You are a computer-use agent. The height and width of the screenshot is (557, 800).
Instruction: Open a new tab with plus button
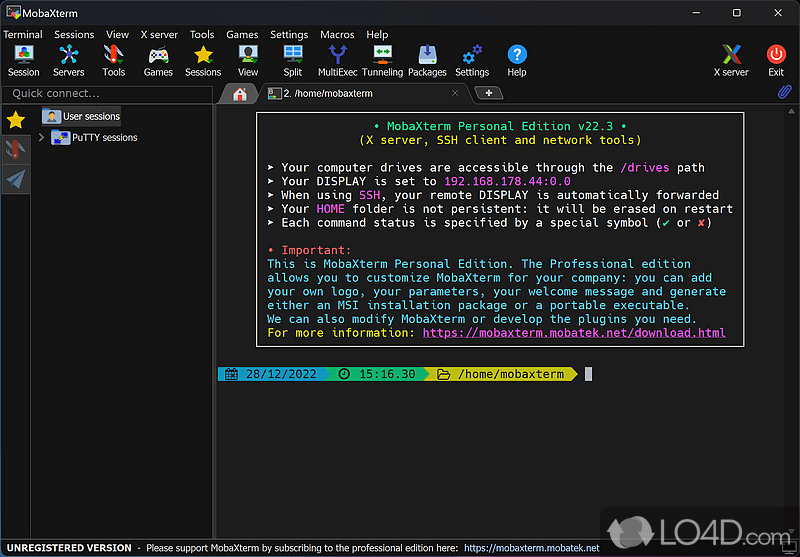click(489, 93)
